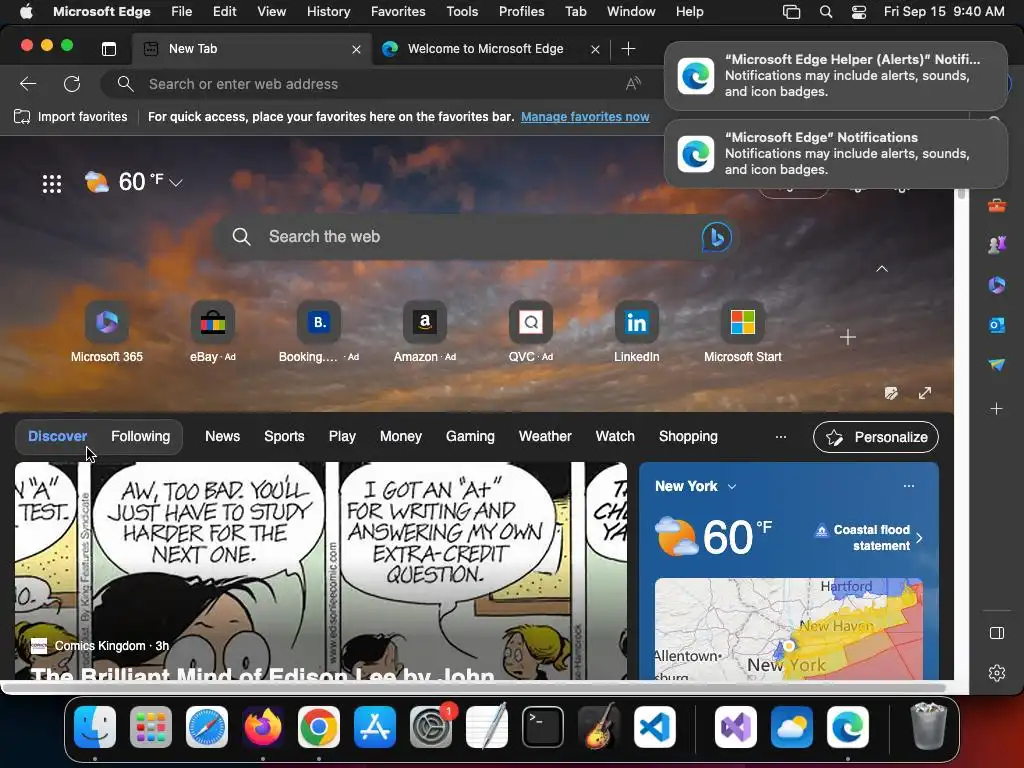Select the Money feed category
This screenshot has width=1024, height=768.
tap(401, 436)
